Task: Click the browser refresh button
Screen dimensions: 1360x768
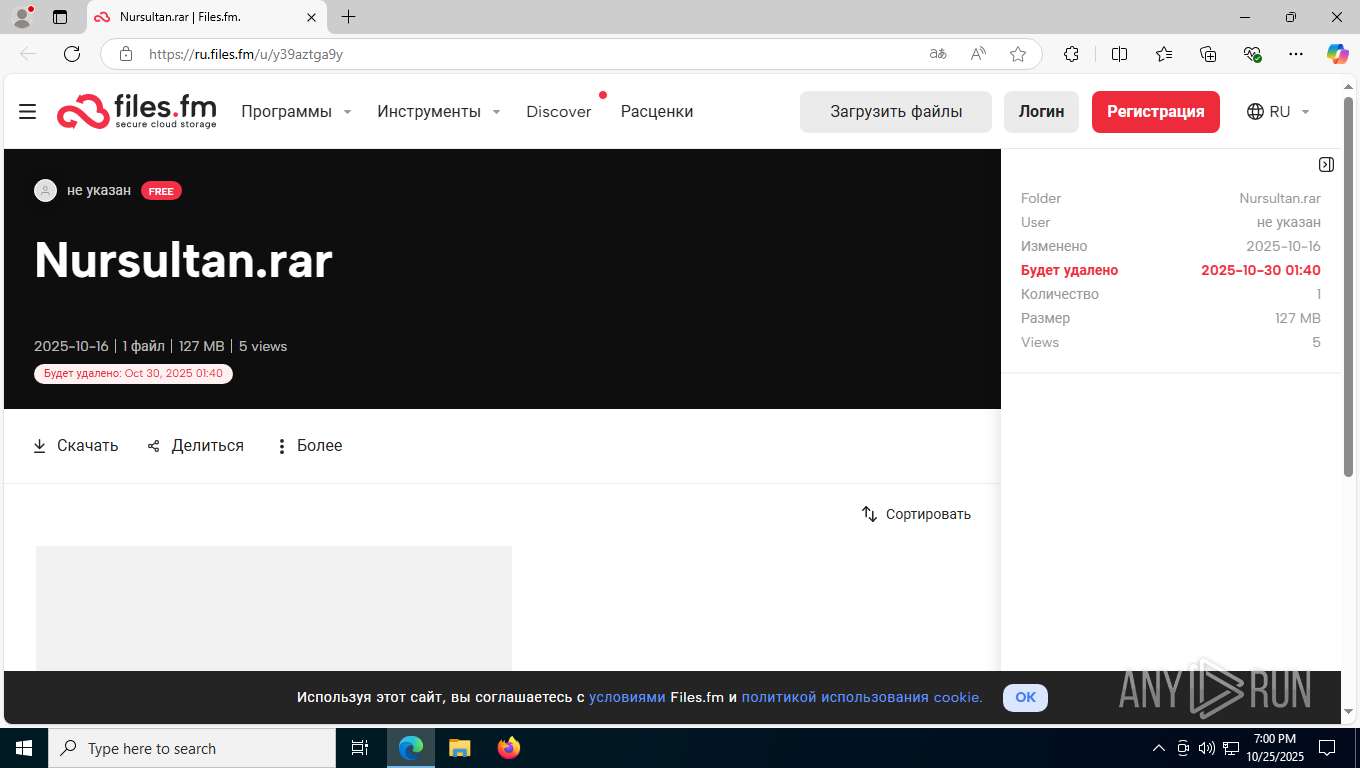Action: tap(72, 54)
